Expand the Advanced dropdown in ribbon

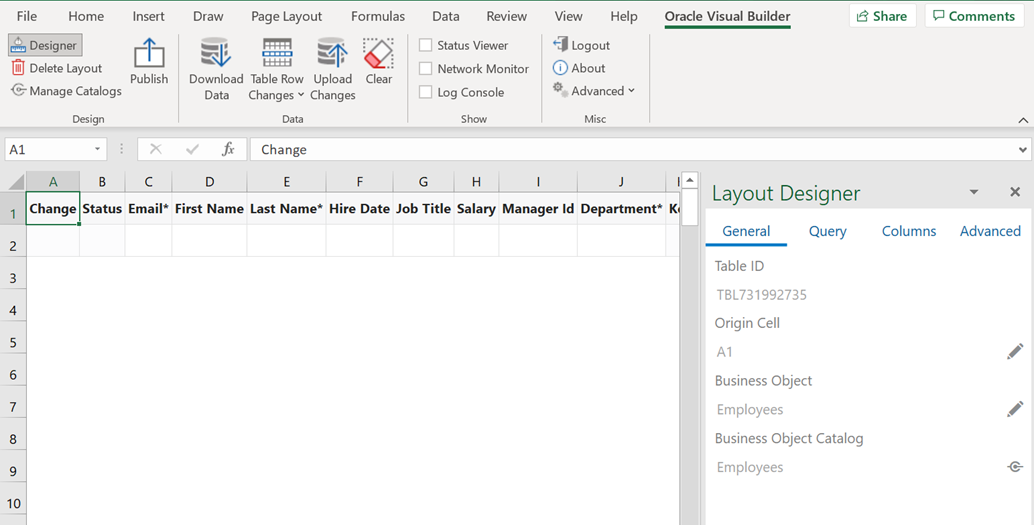pyautogui.click(x=594, y=90)
